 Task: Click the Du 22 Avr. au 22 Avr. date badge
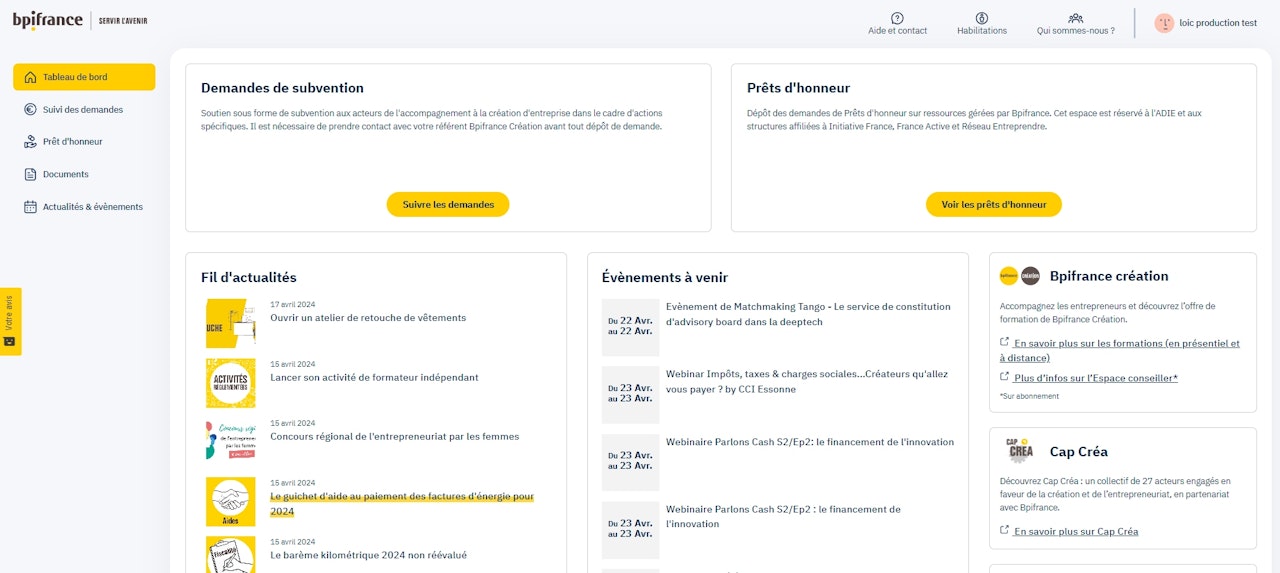(630, 327)
